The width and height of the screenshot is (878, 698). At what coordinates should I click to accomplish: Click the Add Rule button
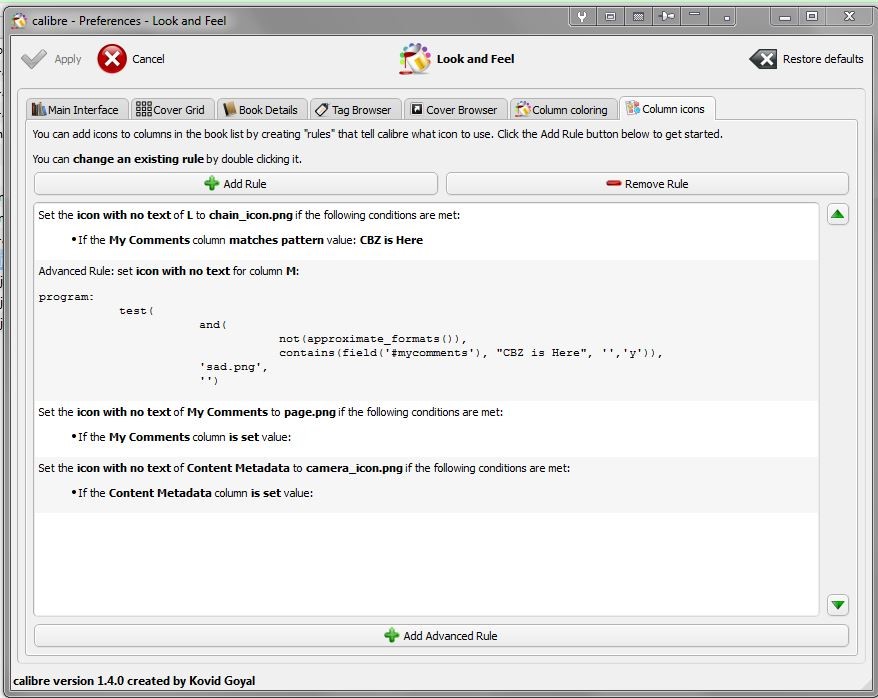point(236,184)
